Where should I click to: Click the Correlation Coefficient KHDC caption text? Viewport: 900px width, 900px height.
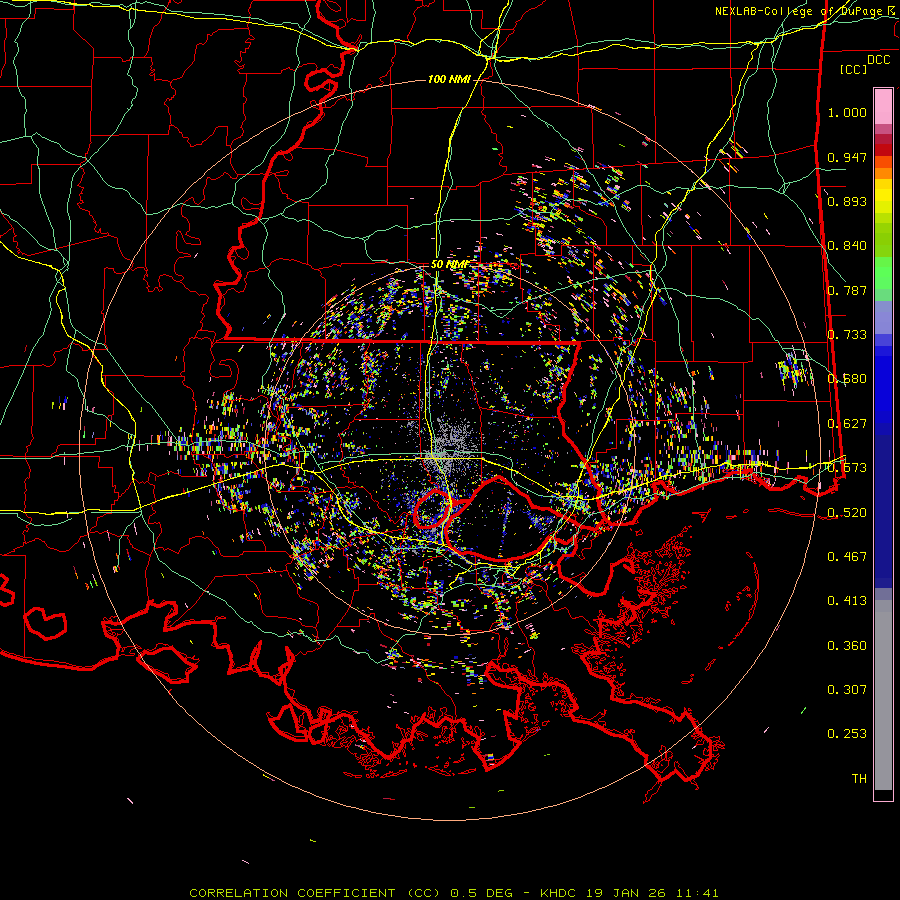point(454,893)
